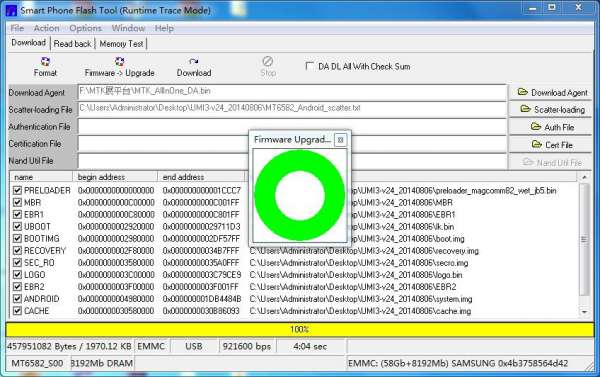Click the 921600 bps status entry
This screenshot has width=600, height=377.
(246, 346)
